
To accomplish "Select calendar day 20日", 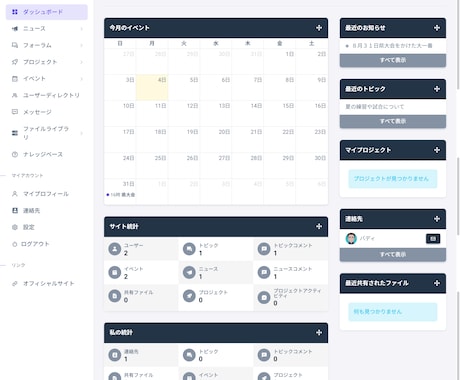I will pyautogui.click(x=216, y=139).
